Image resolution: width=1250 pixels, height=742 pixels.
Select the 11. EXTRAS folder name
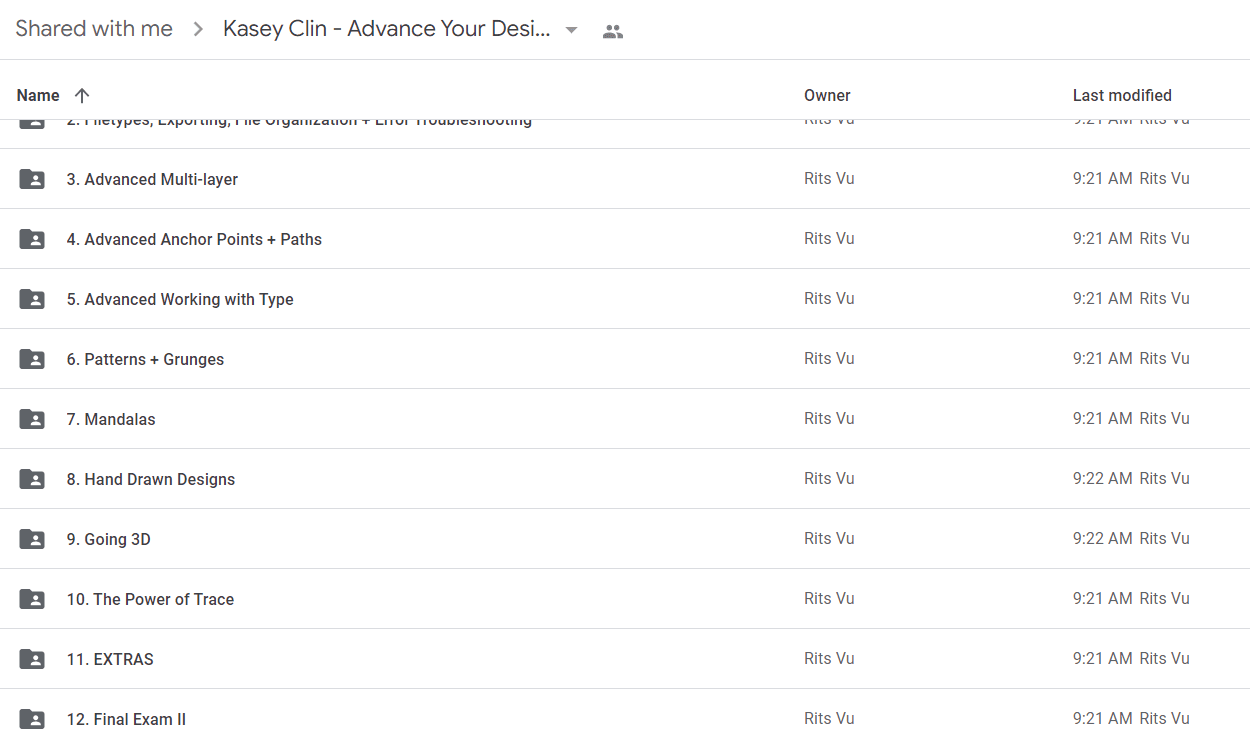[x=110, y=660]
